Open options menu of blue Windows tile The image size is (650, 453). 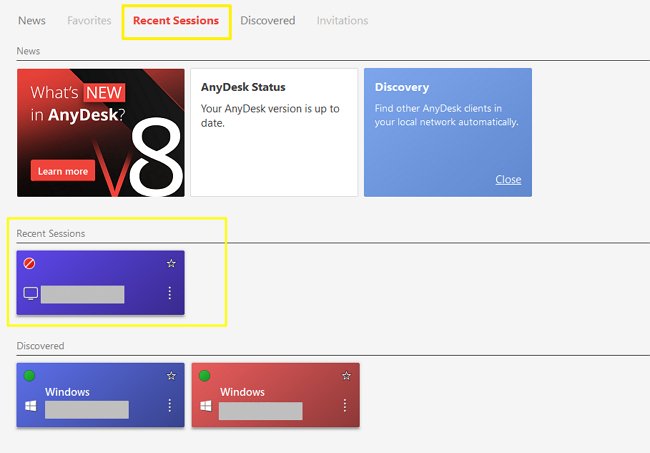[170, 405]
